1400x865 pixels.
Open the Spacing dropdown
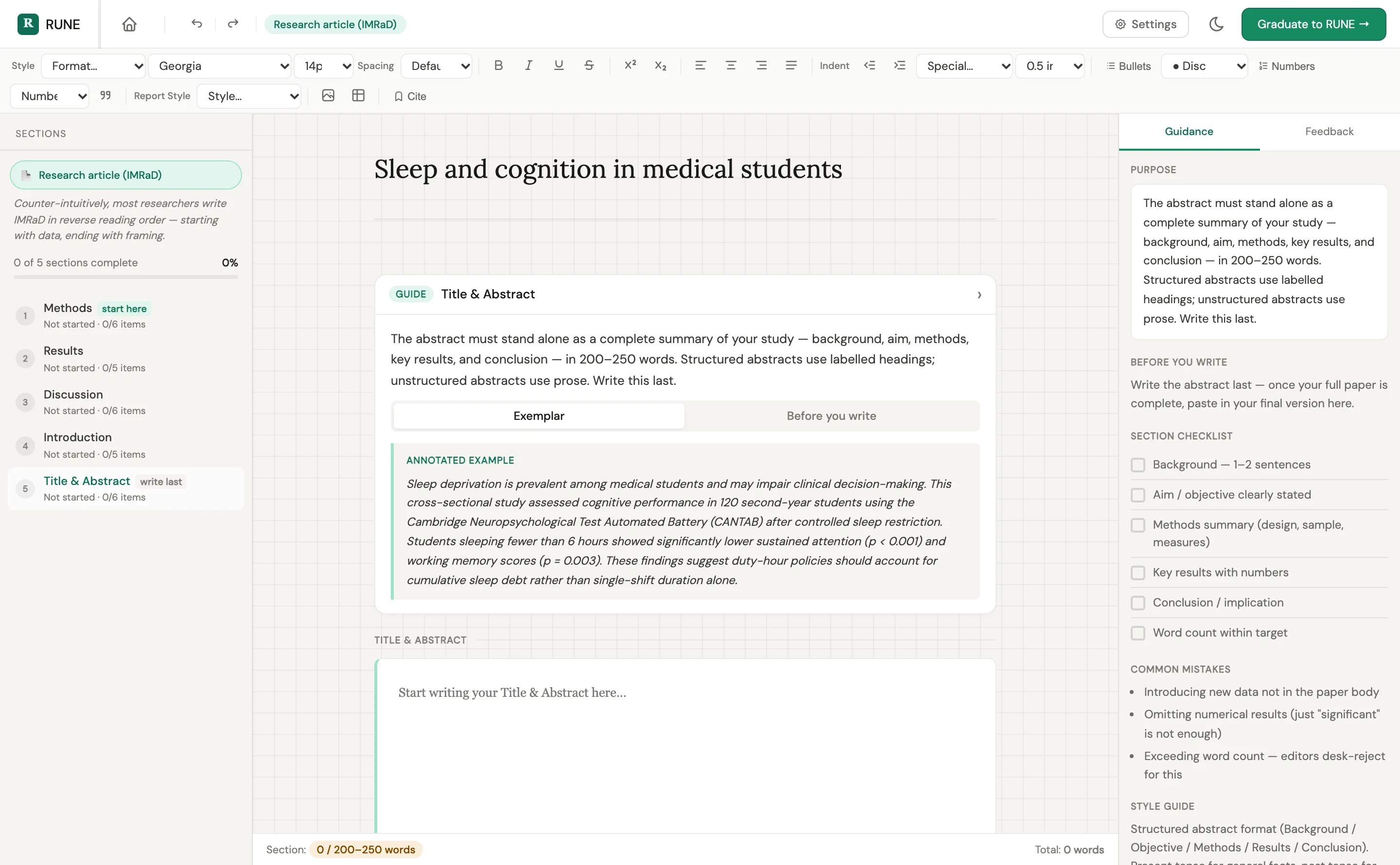(437, 66)
